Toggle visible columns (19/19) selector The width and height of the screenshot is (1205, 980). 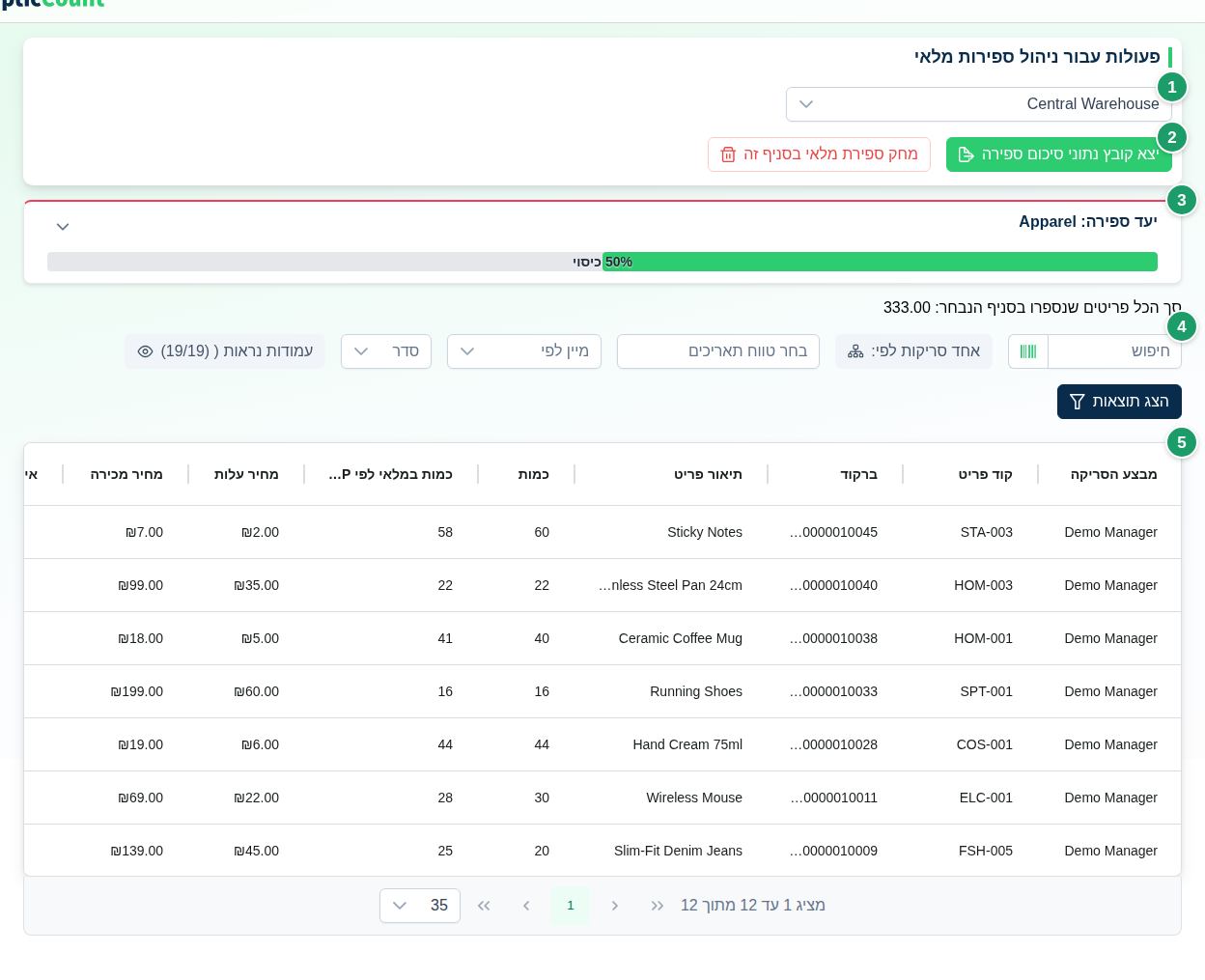pos(225,351)
